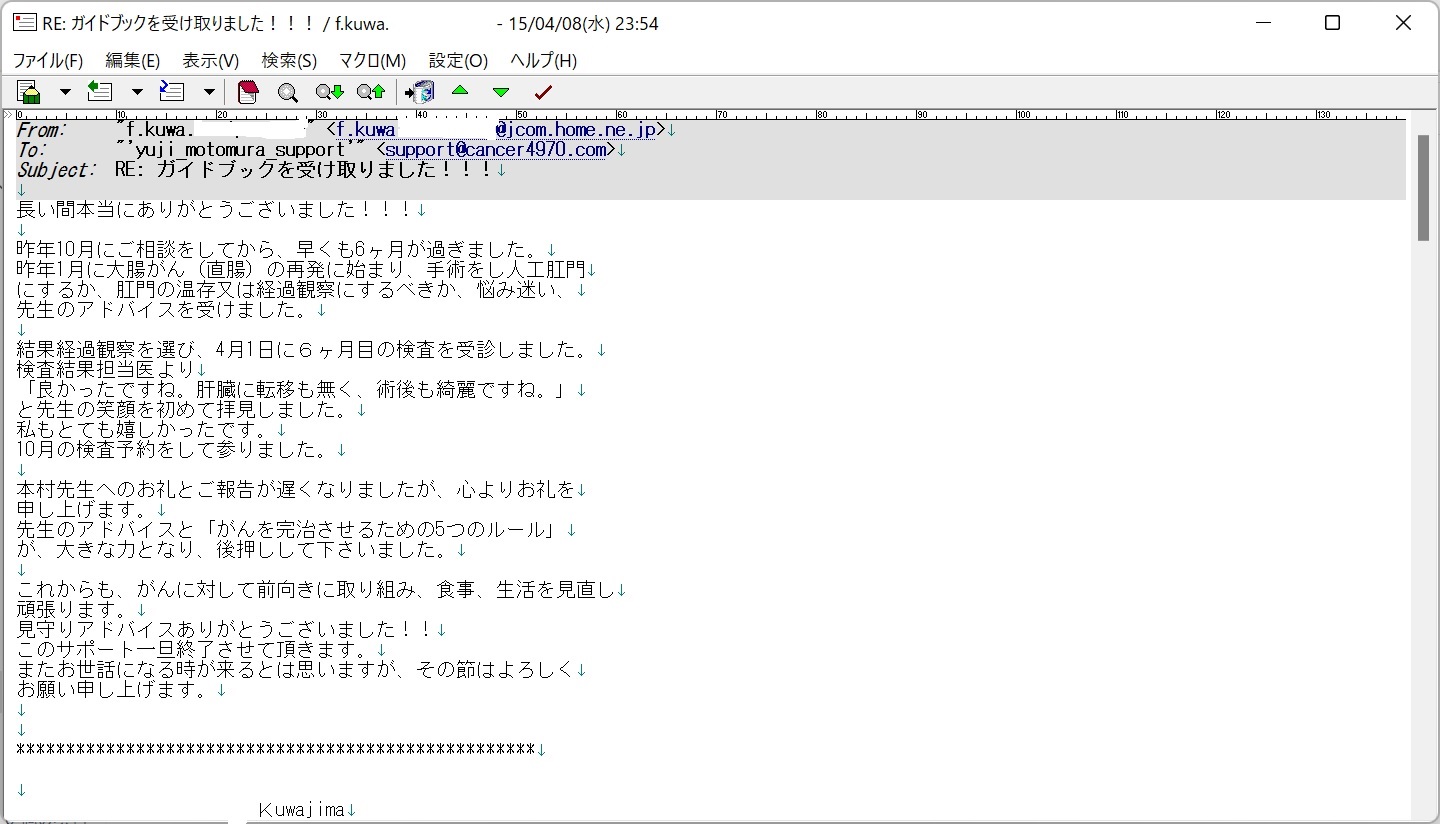Click the find previous (up arrow) icon
Screen dimensions: 1440x824
point(370,92)
